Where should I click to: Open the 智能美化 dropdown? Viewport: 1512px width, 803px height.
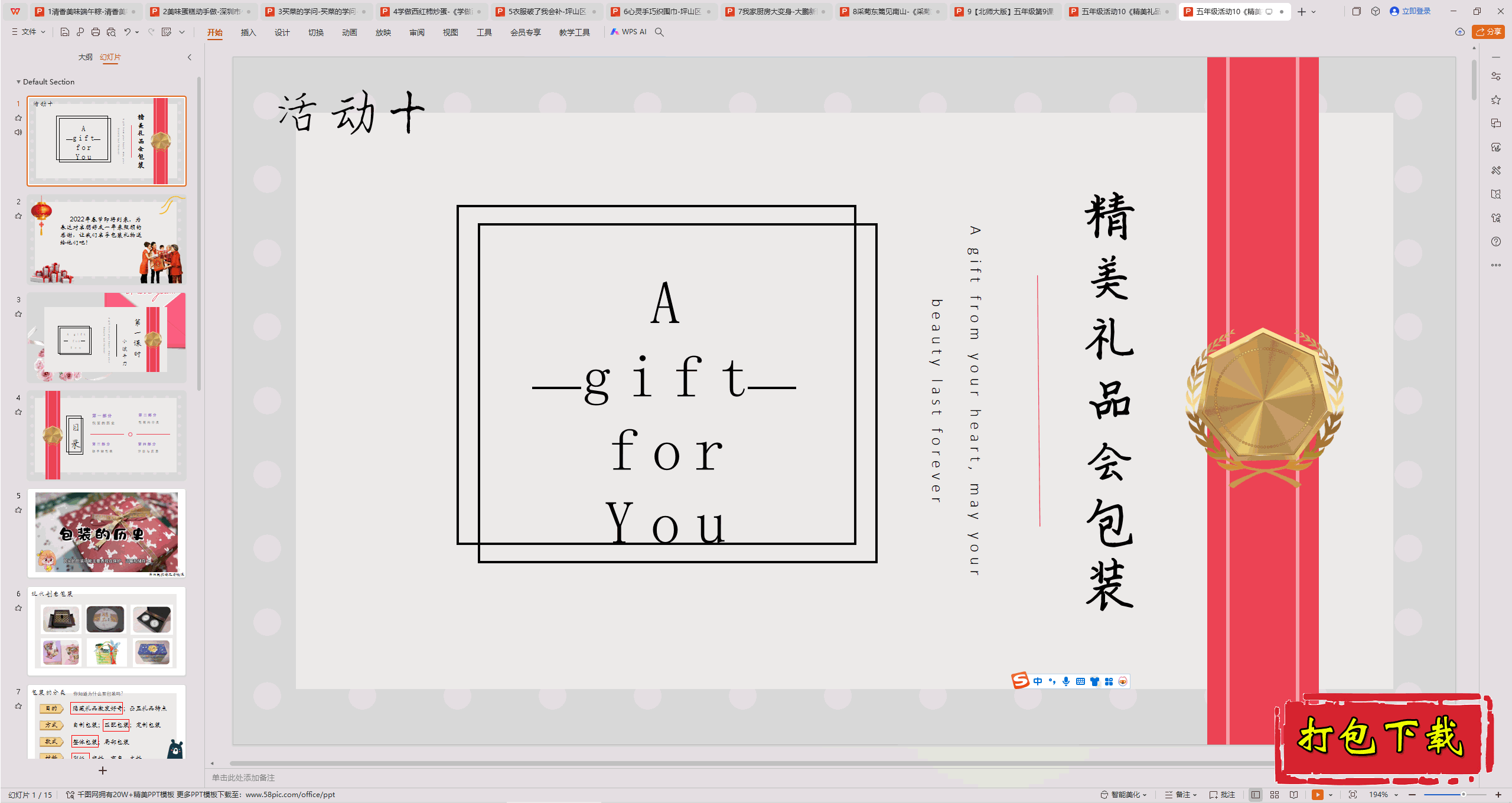click(x=1123, y=795)
